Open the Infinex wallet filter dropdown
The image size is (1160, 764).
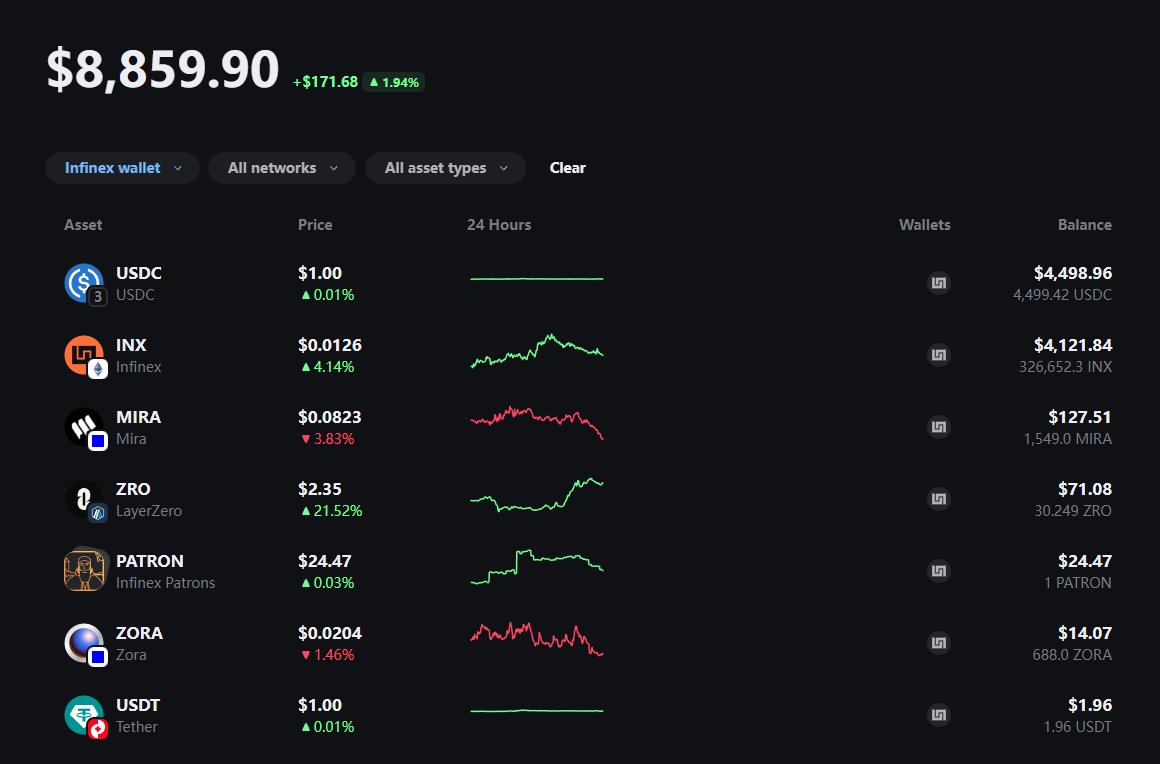[123, 168]
